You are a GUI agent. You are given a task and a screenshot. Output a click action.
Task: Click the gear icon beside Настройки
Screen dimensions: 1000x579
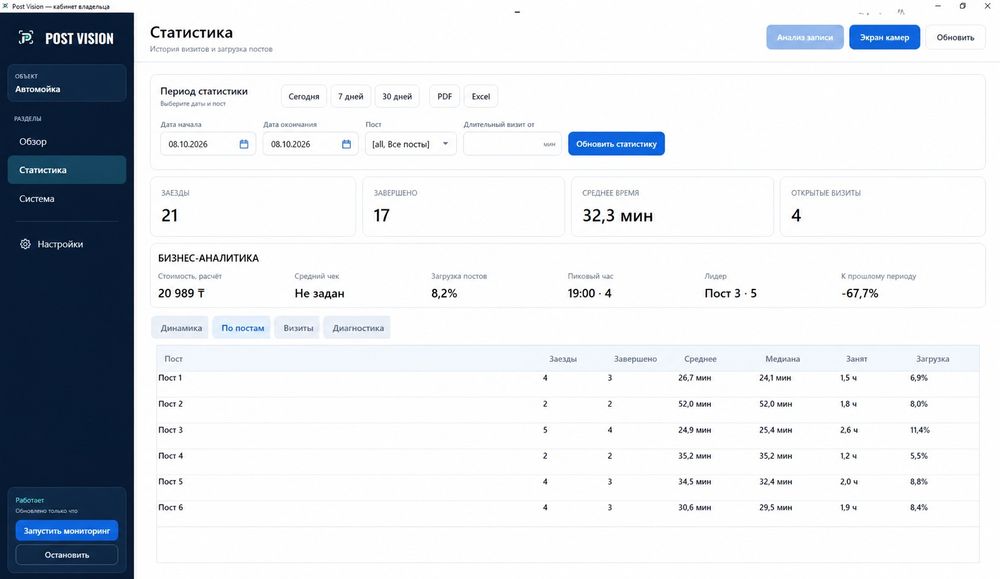25,244
